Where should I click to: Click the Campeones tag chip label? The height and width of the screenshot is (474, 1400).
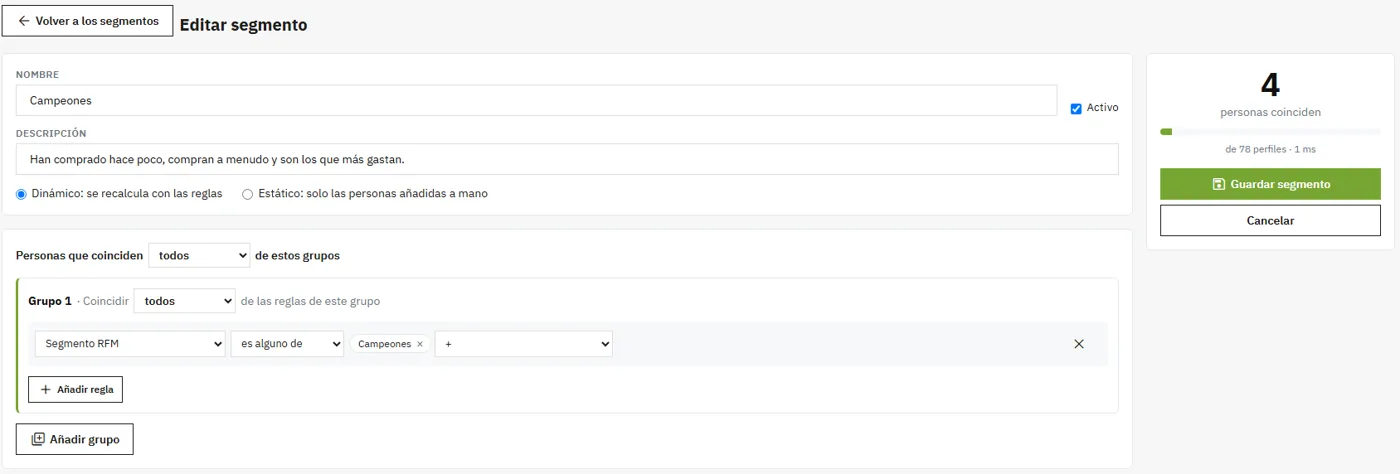click(384, 344)
